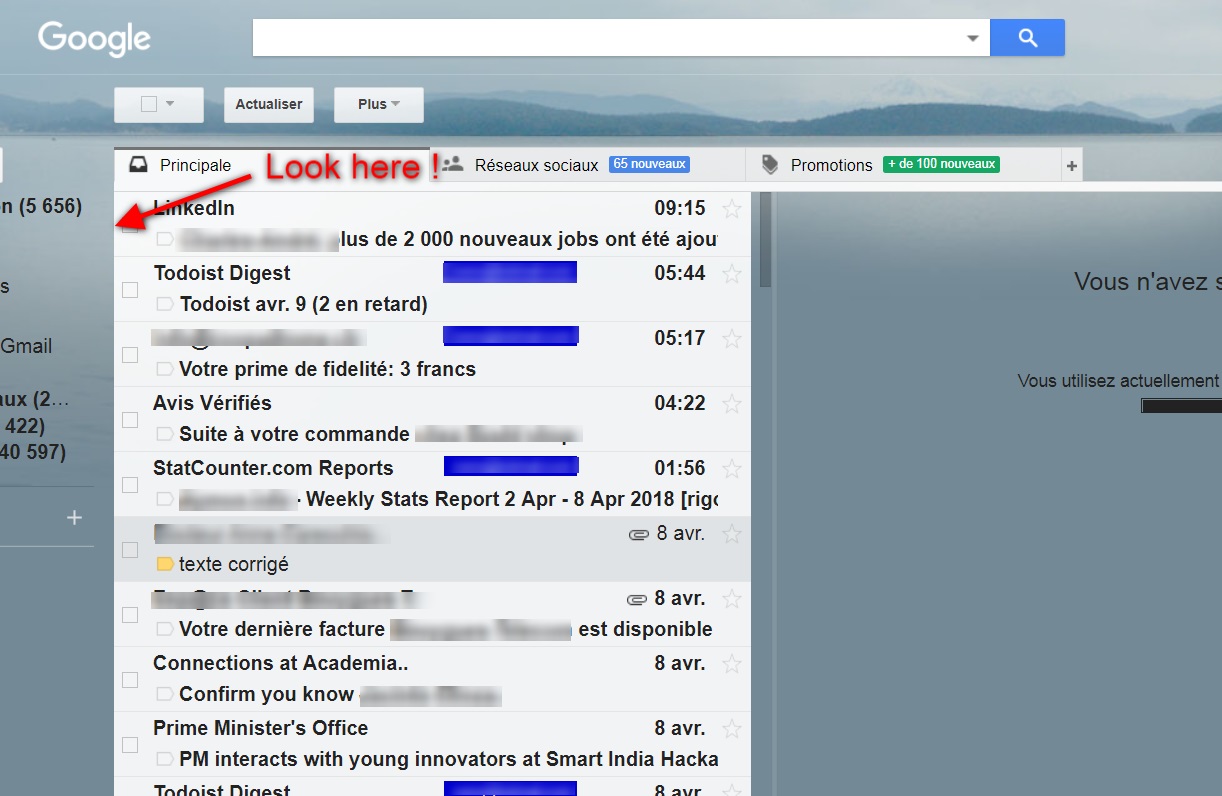Image resolution: width=1222 pixels, height=796 pixels.
Task: Click the Réseaux sociaux people icon
Action: point(452,164)
